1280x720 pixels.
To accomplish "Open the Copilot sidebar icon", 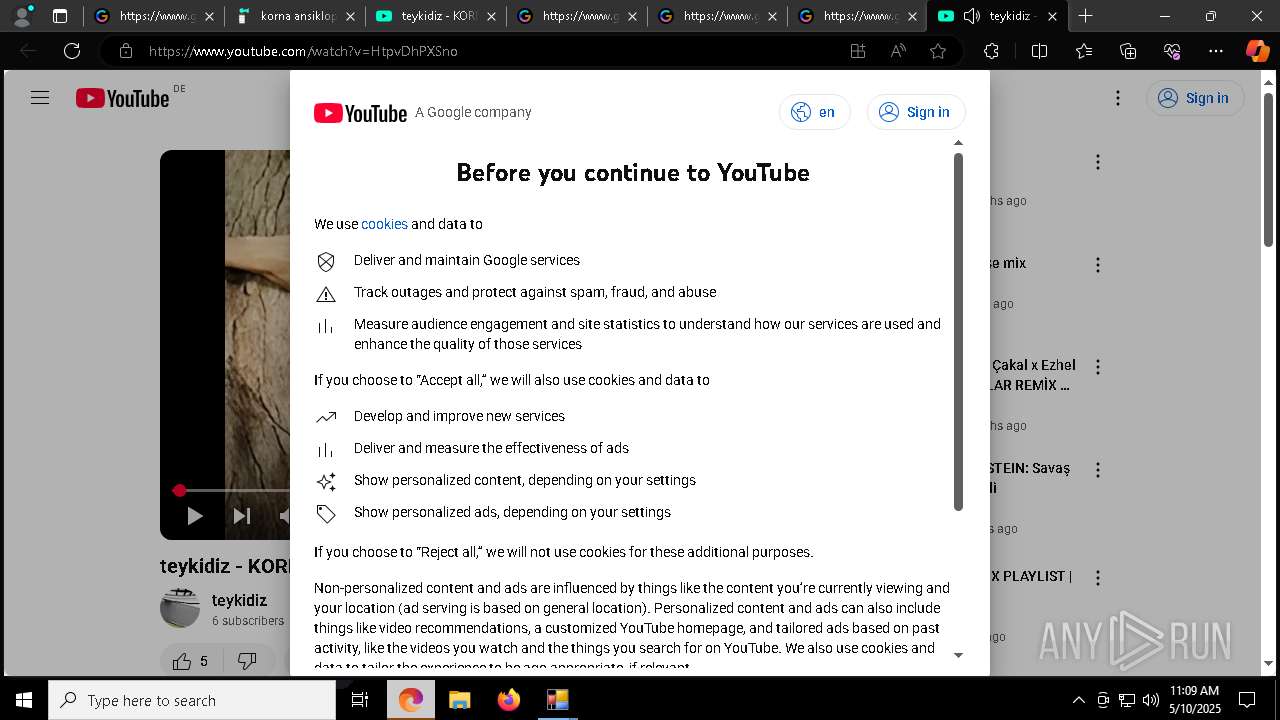I will tap(1258, 51).
